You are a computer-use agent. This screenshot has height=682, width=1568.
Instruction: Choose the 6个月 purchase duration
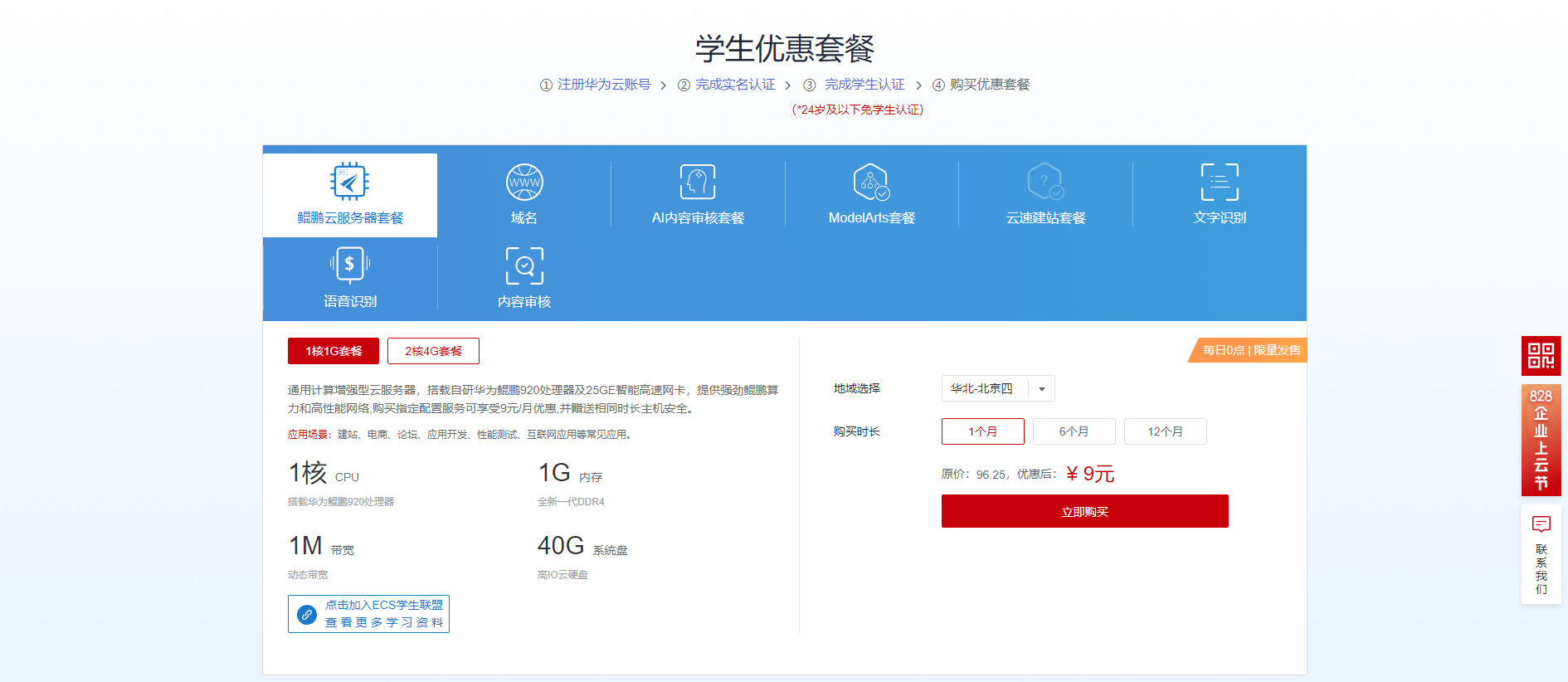click(x=1074, y=431)
